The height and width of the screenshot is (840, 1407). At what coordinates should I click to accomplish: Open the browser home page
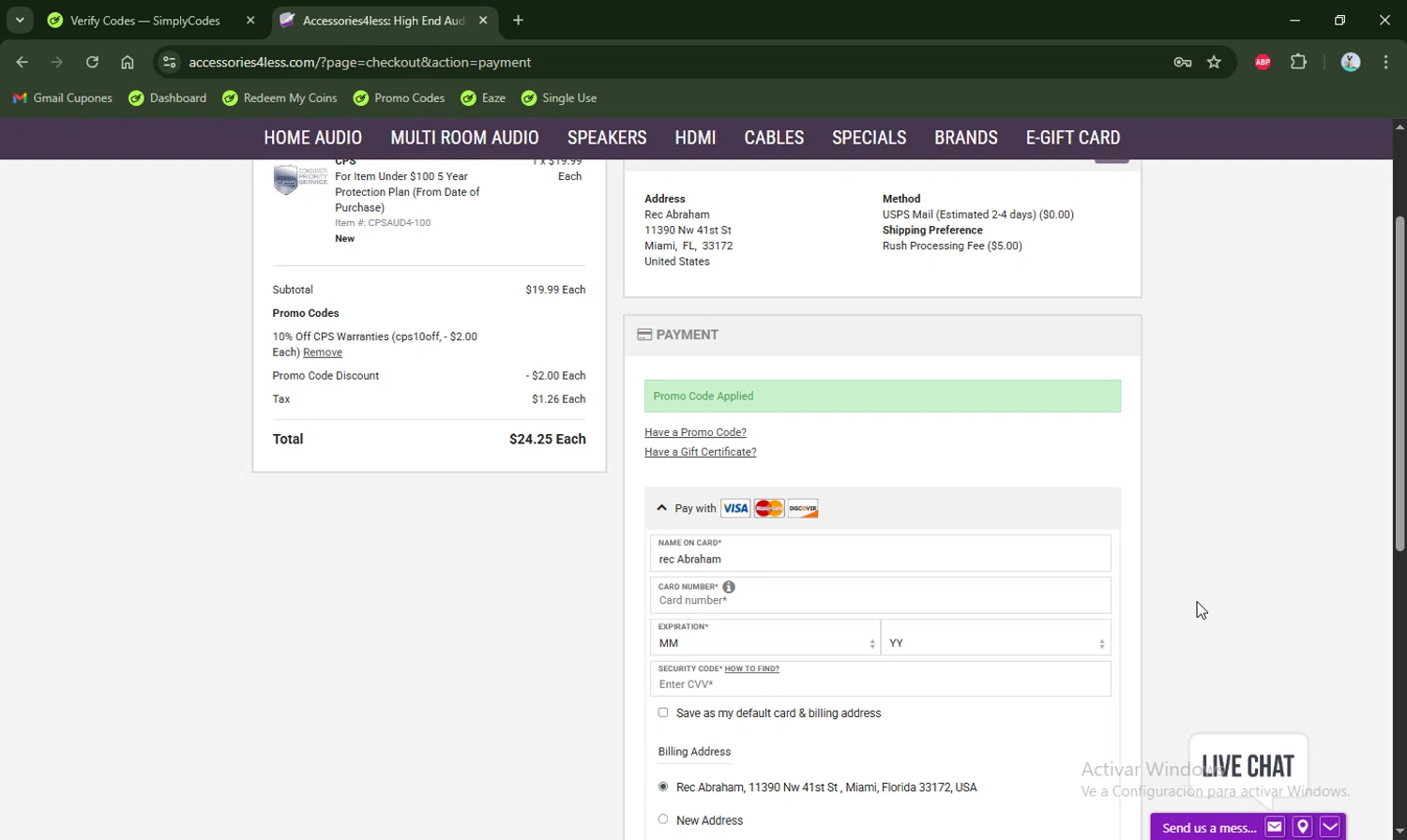click(x=128, y=62)
